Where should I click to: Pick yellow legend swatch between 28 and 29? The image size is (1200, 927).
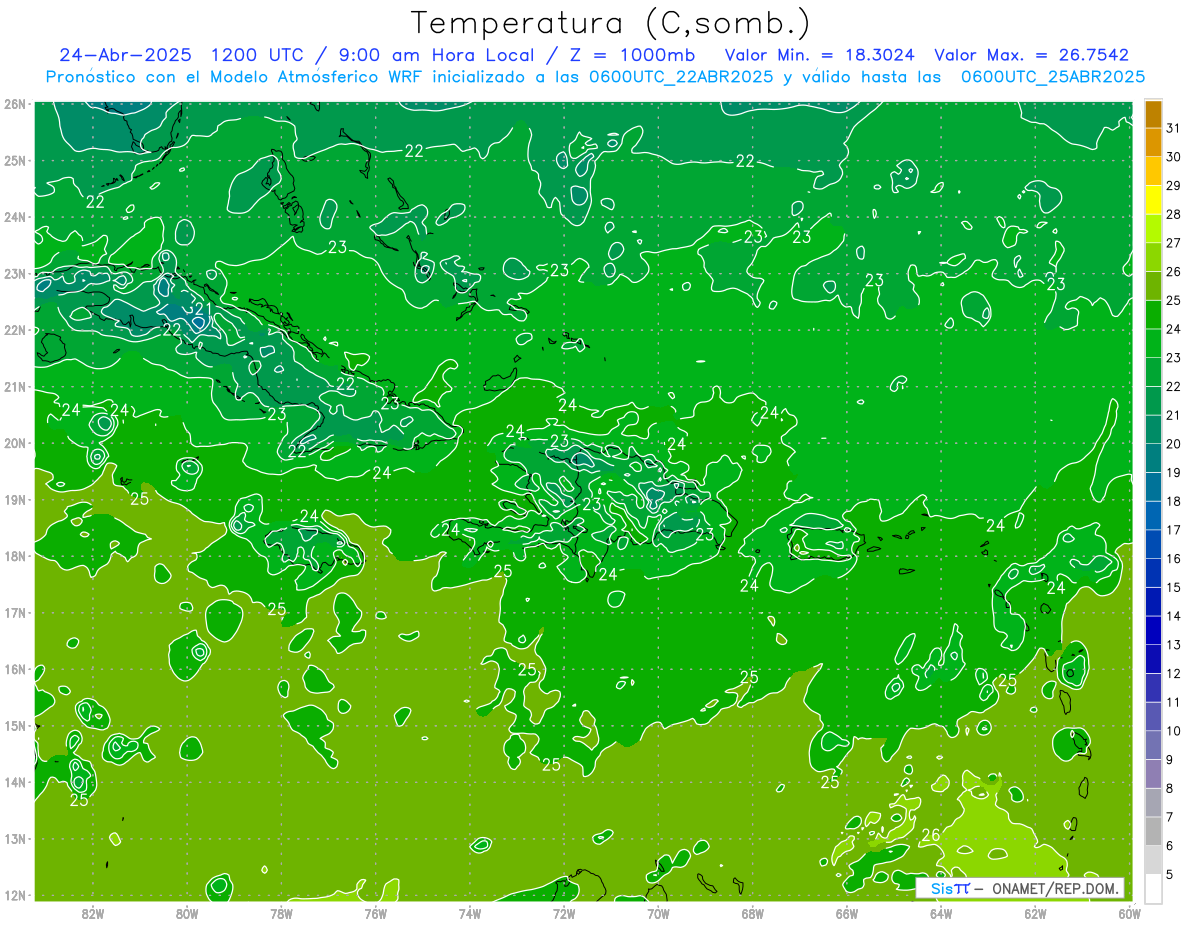click(x=1152, y=200)
